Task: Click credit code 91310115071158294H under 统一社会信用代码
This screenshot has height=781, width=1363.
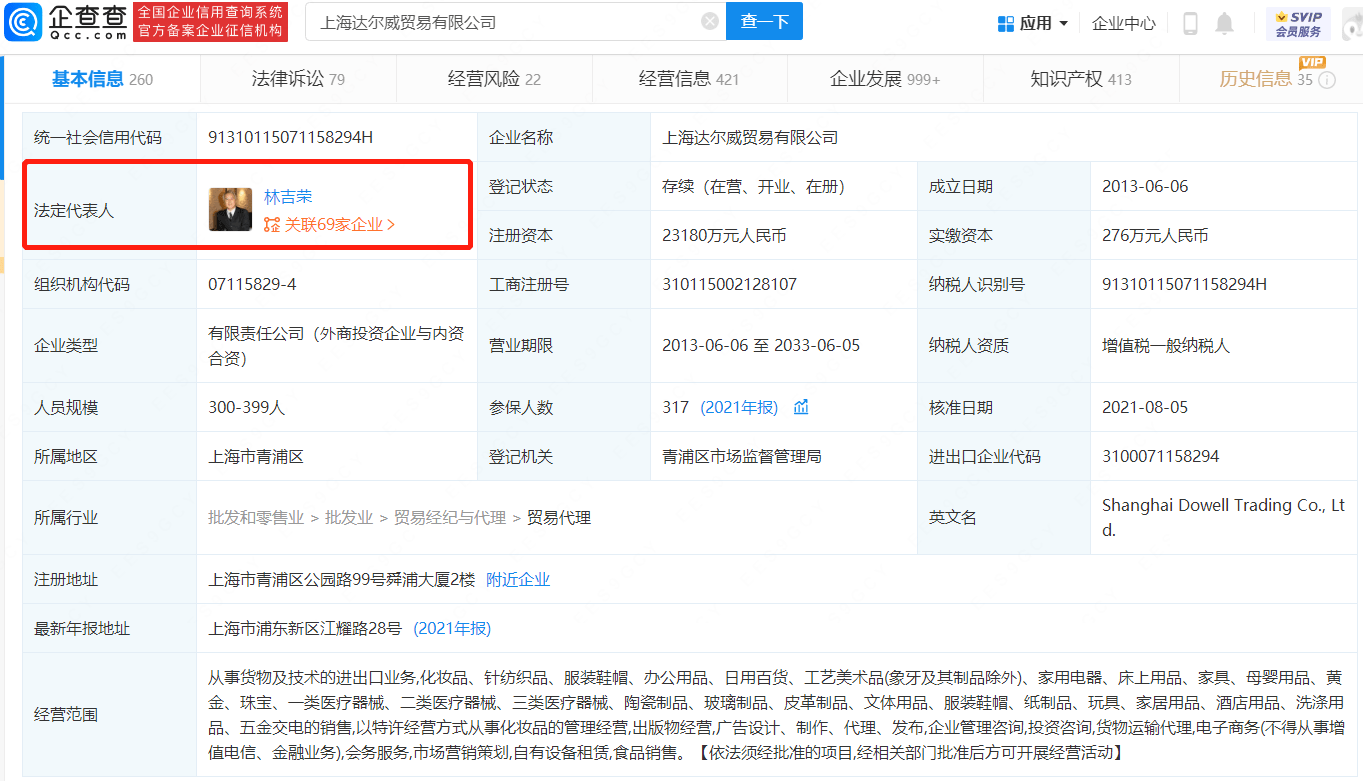Action: 290,137
